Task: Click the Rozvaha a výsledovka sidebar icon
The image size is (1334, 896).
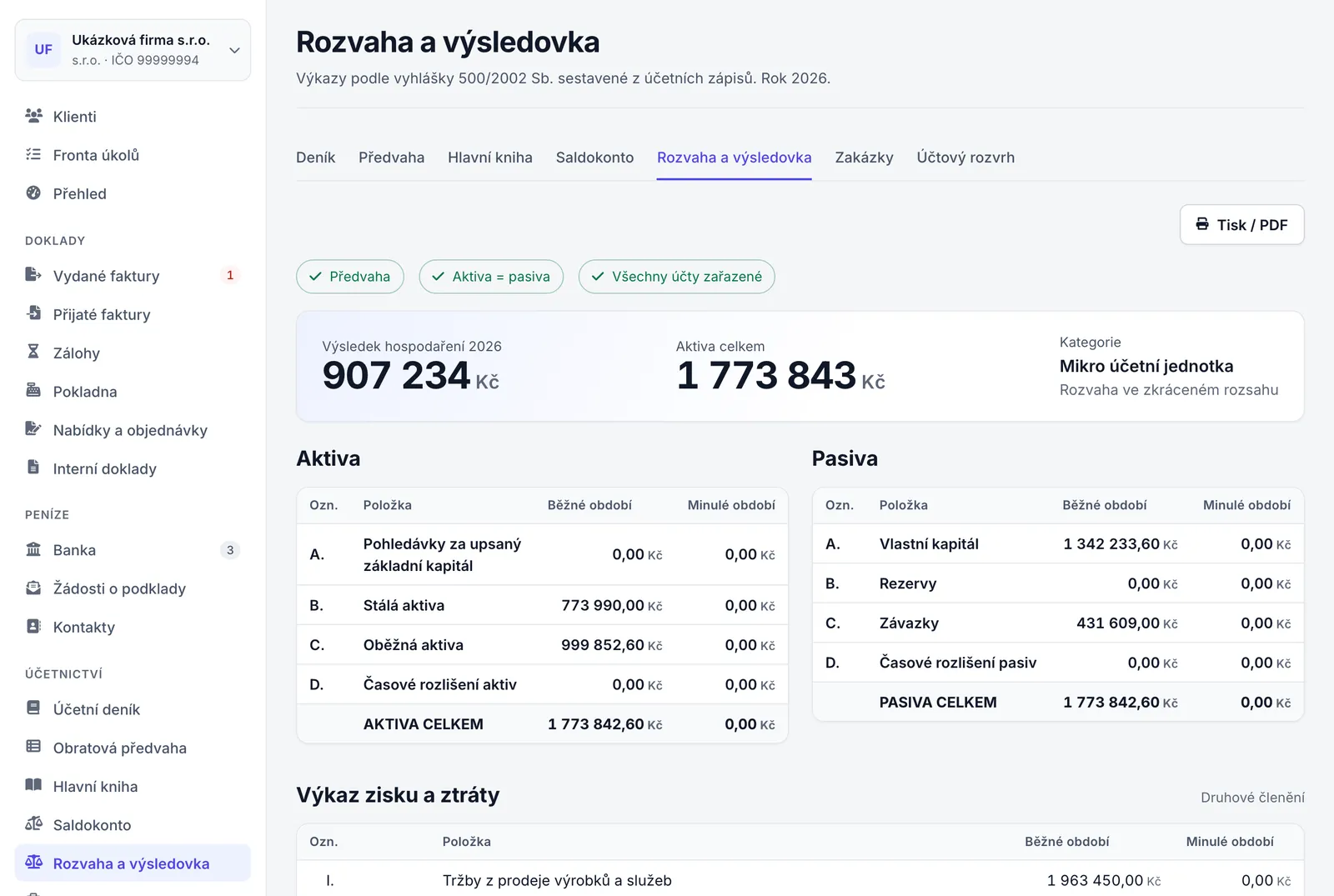Action: click(x=33, y=862)
